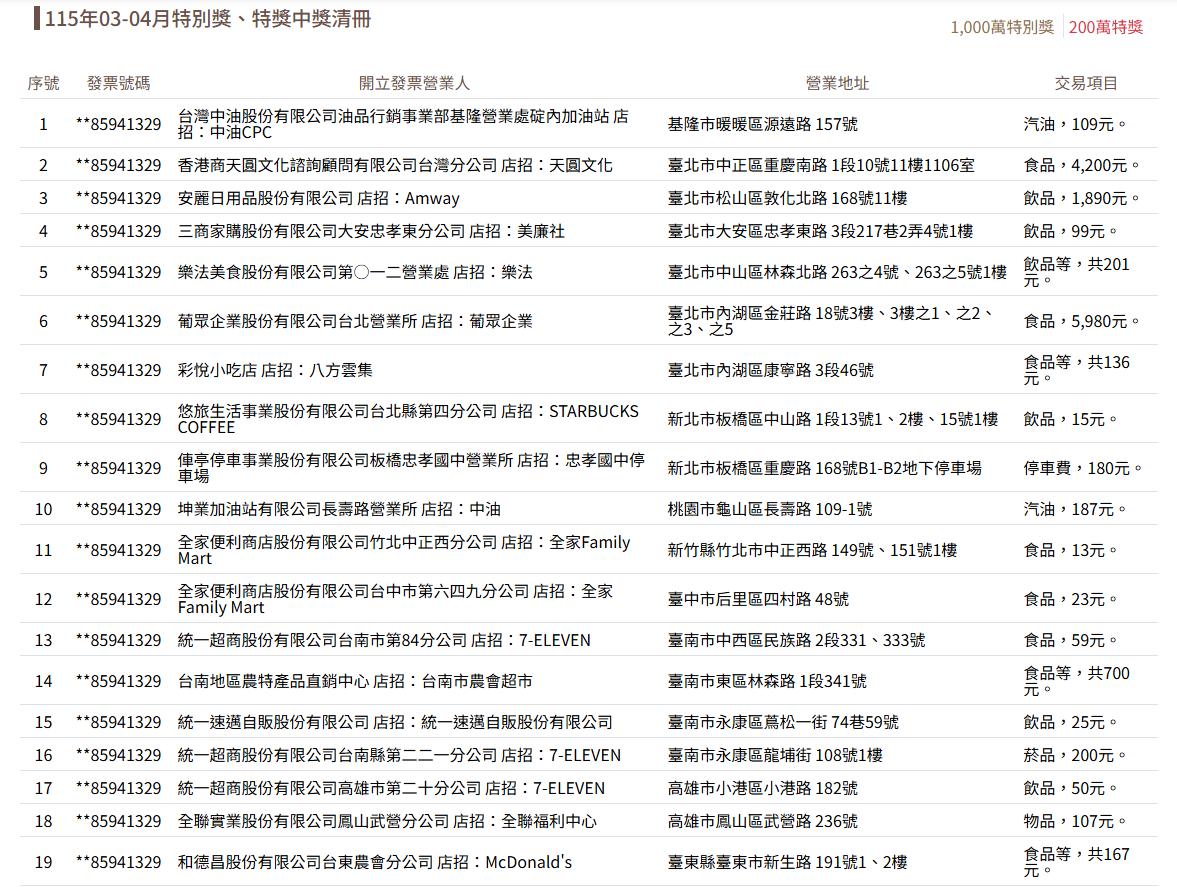Select the page title 115年03-04月特別獎、特獎中獎清冊

tap(208, 19)
